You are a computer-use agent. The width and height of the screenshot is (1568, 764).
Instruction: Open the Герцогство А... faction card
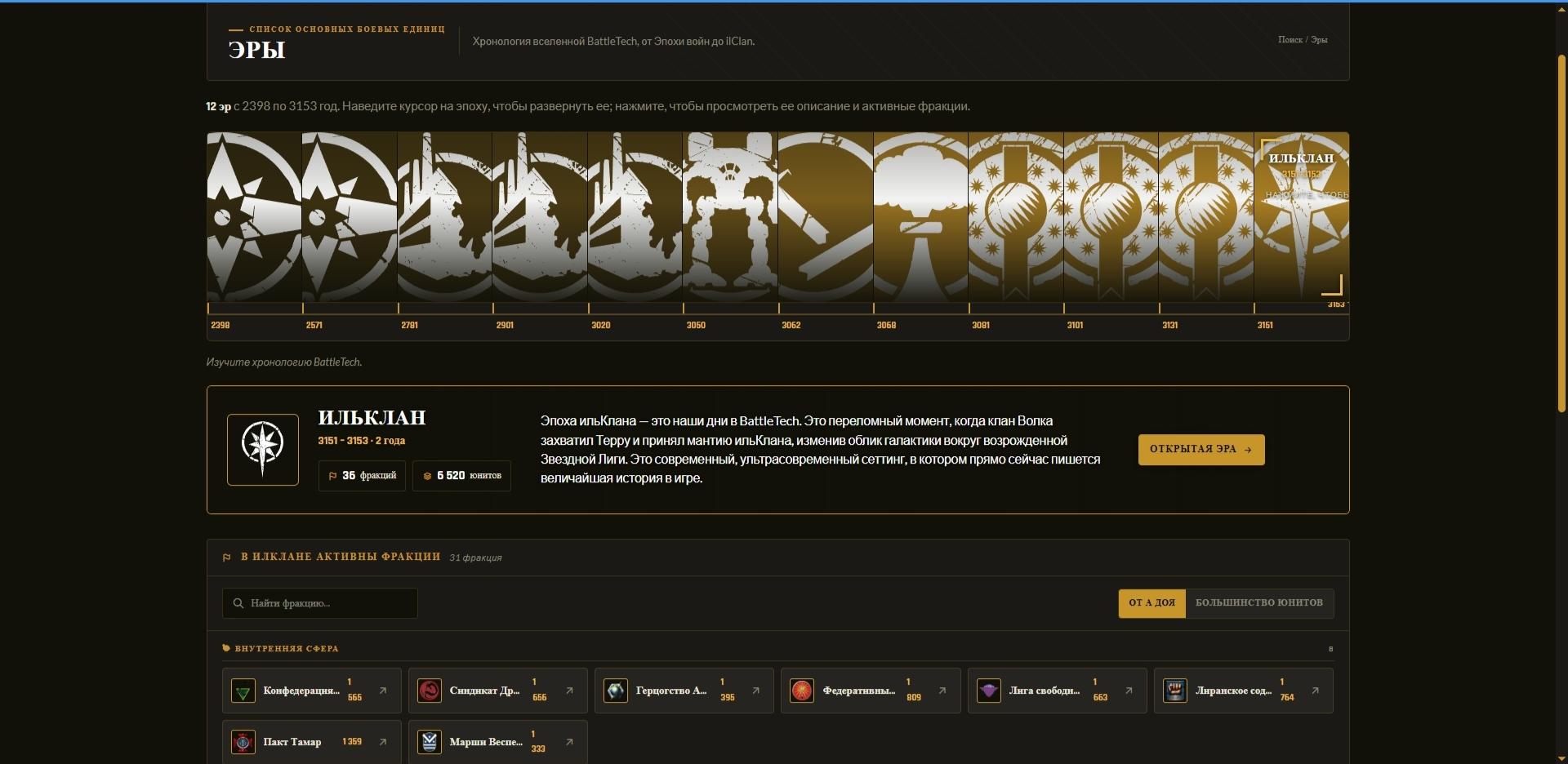click(x=684, y=691)
